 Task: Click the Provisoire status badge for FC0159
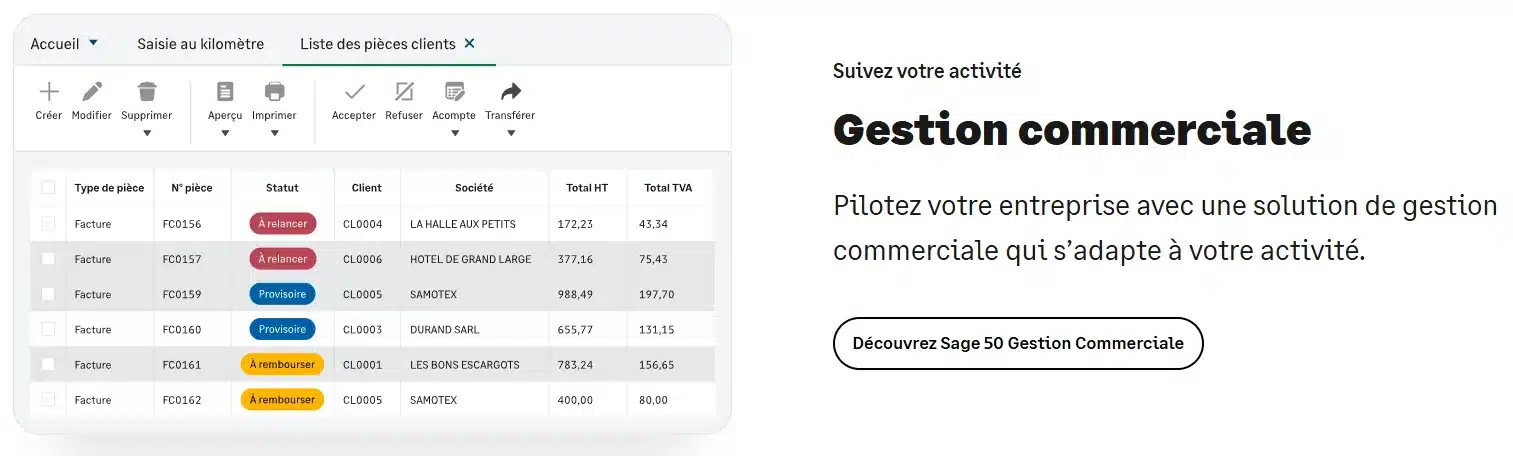(x=282, y=294)
